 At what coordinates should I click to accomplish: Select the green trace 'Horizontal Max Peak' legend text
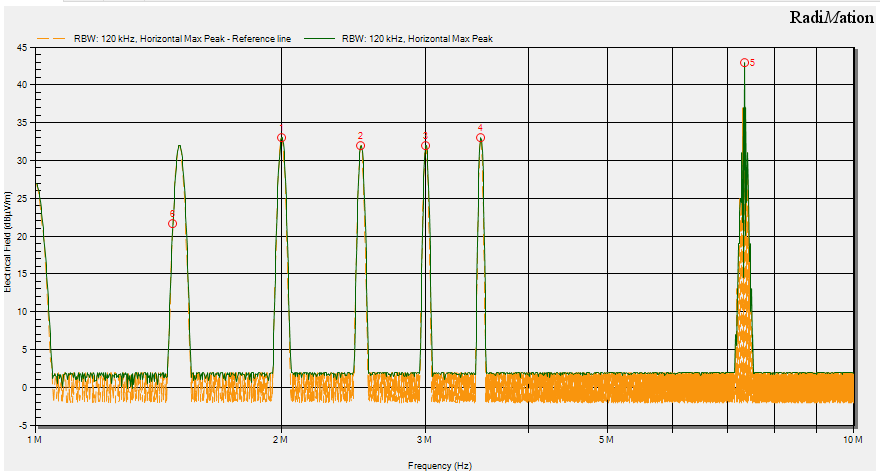pos(418,39)
